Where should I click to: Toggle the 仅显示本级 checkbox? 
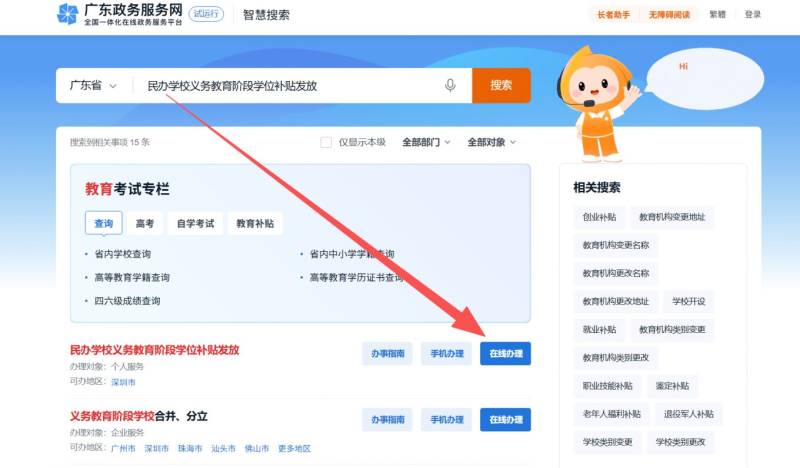click(x=326, y=142)
